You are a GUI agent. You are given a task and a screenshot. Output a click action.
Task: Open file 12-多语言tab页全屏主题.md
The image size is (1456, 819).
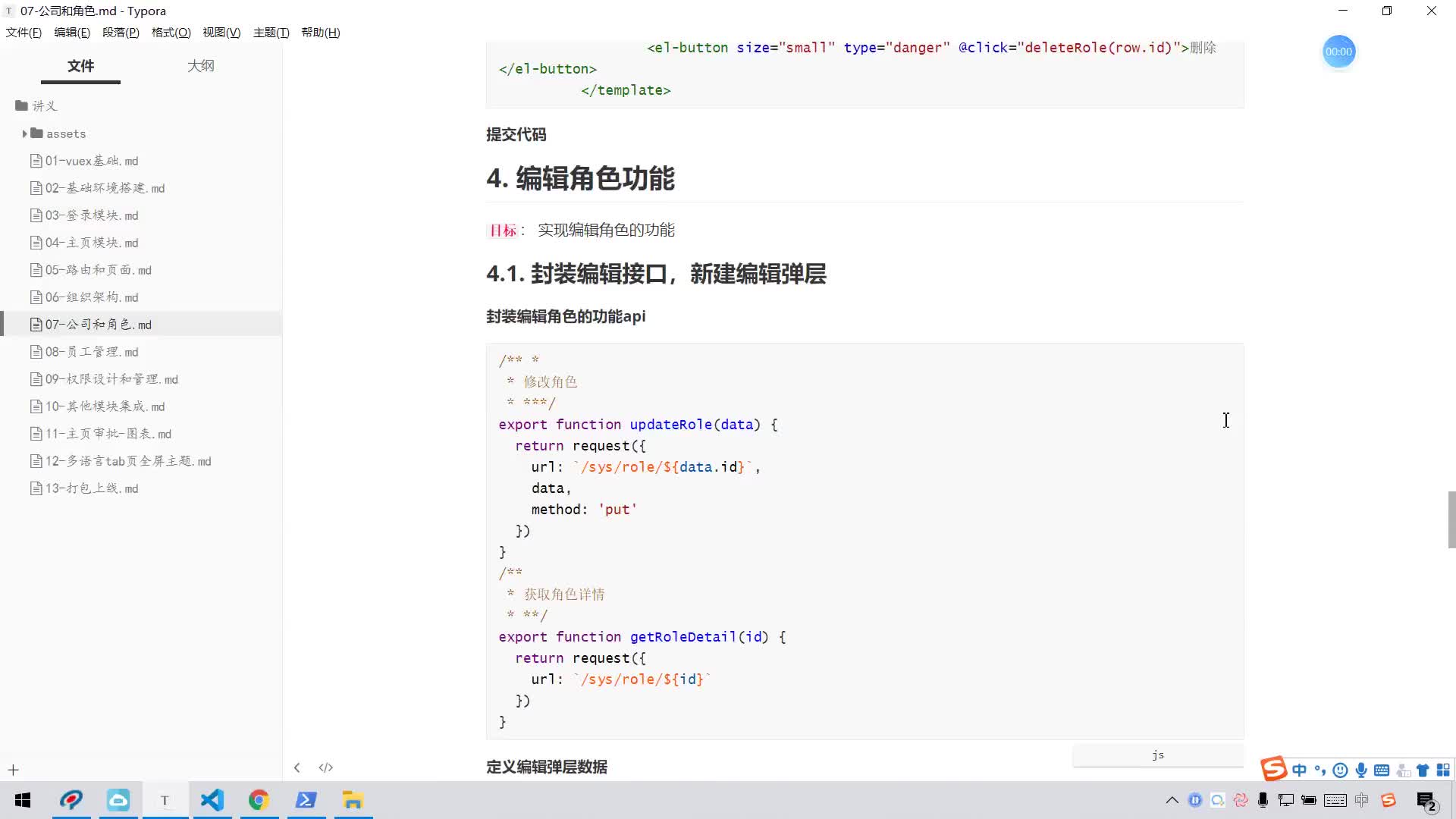pos(141,461)
